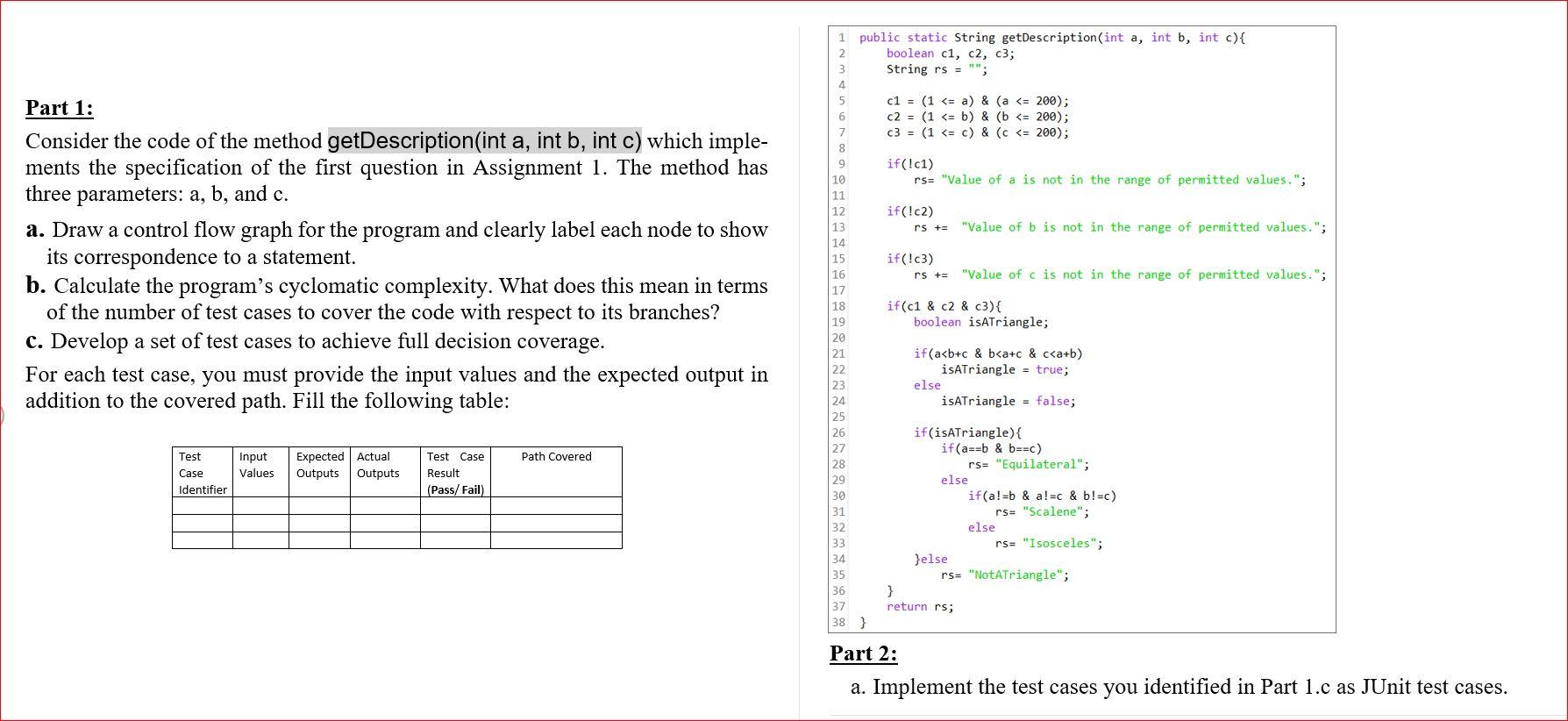Click the "Part 1:" heading

[x=60, y=108]
